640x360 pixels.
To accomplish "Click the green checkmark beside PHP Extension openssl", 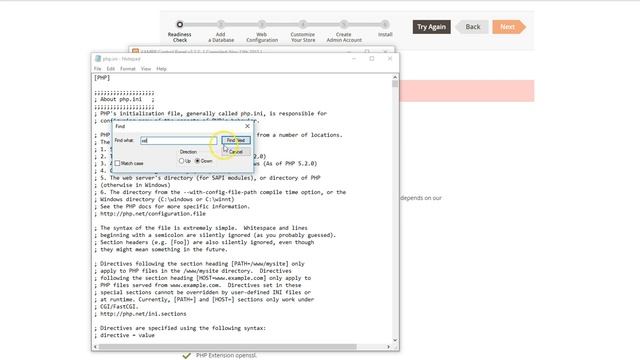I will click(187, 356).
